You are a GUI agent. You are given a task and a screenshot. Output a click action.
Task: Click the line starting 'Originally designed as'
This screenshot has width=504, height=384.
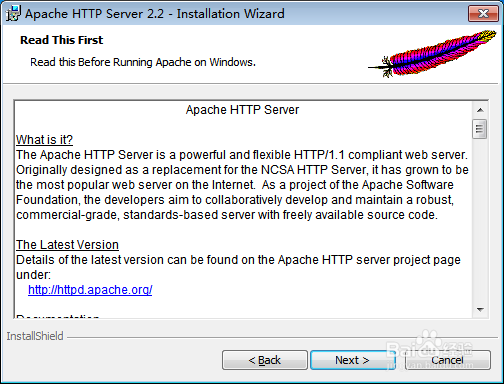coord(242,170)
